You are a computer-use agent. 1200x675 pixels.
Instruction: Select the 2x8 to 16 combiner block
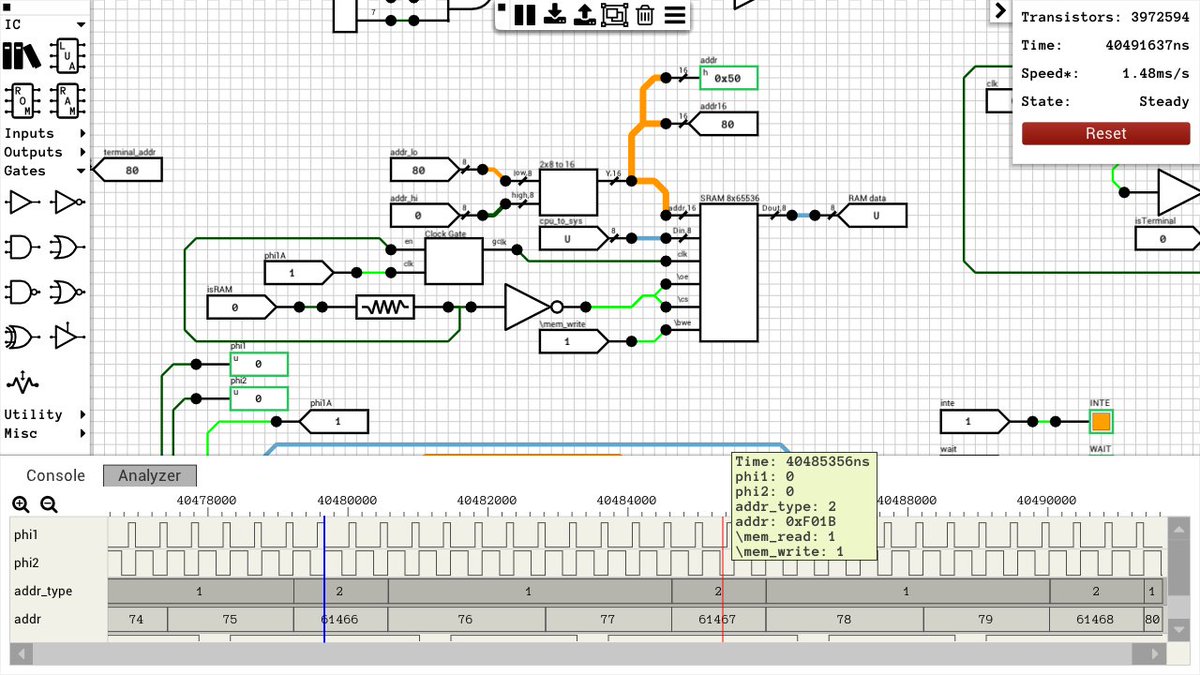pos(568,192)
